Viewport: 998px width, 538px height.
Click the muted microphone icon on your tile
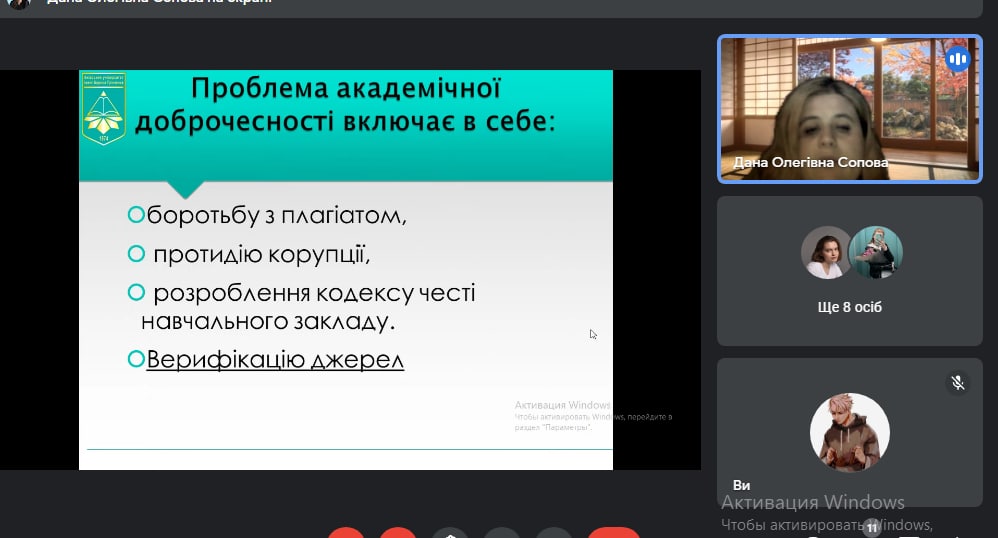point(958,383)
